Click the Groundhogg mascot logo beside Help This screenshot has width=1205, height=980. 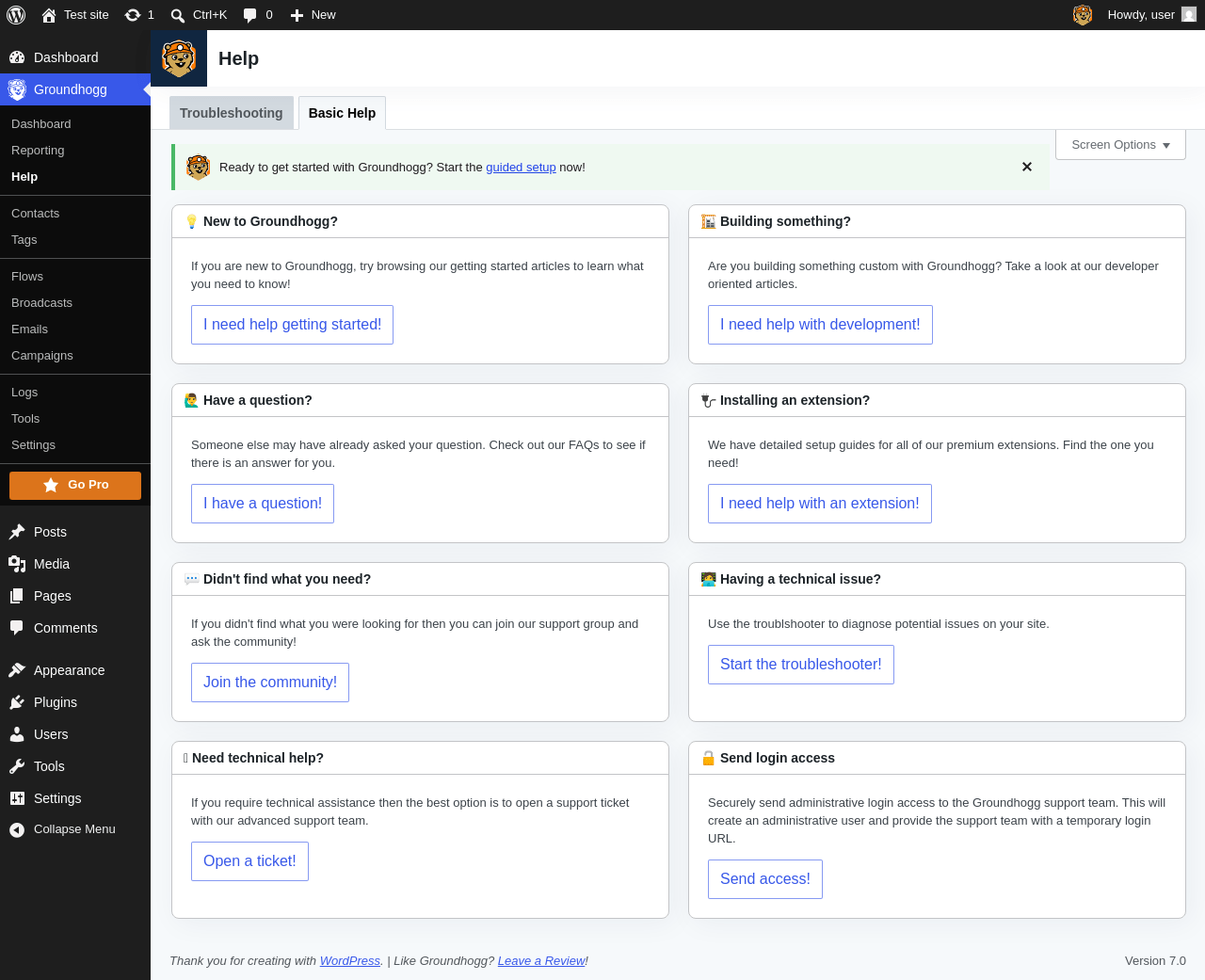(179, 58)
